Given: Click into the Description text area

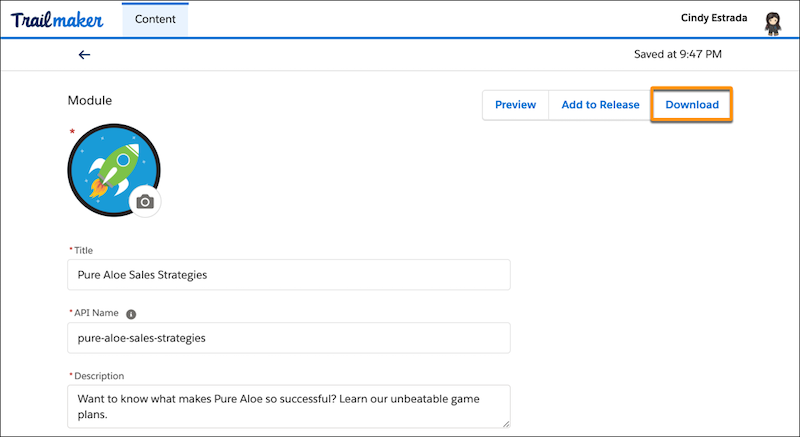Looking at the screenshot, I should (289, 406).
